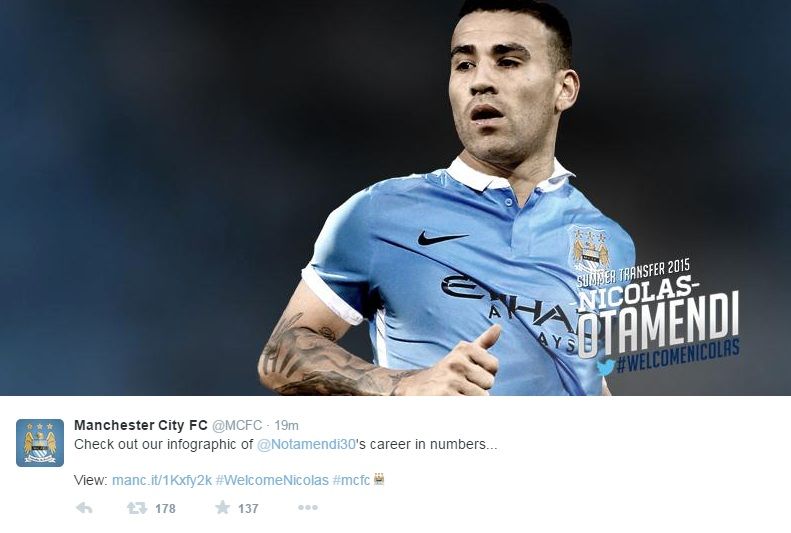The image size is (791, 533).
Task: Click the Twitter bird icon in the photo
Action: pyautogui.click(x=605, y=366)
